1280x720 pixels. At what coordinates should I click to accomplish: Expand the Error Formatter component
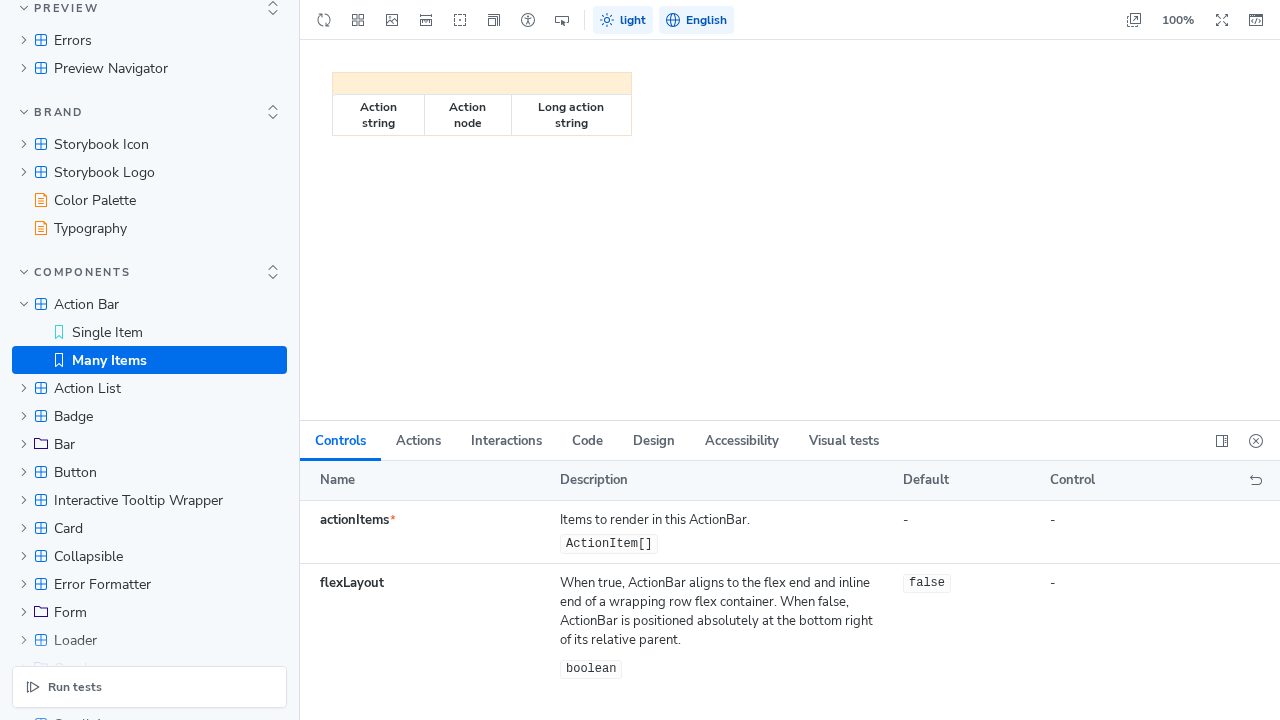click(149, 584)
